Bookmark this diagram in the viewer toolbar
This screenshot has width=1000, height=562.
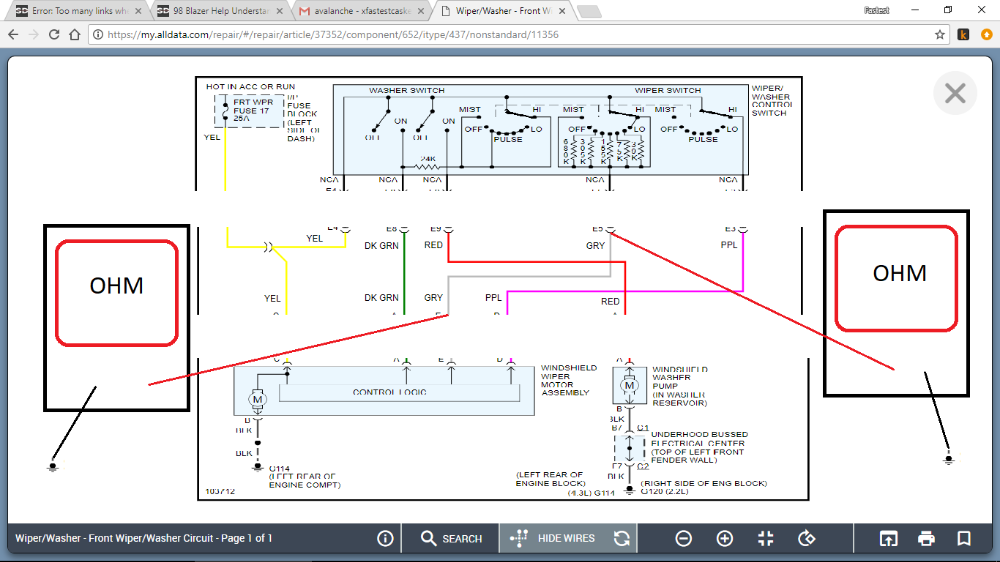tap(964, 538)
